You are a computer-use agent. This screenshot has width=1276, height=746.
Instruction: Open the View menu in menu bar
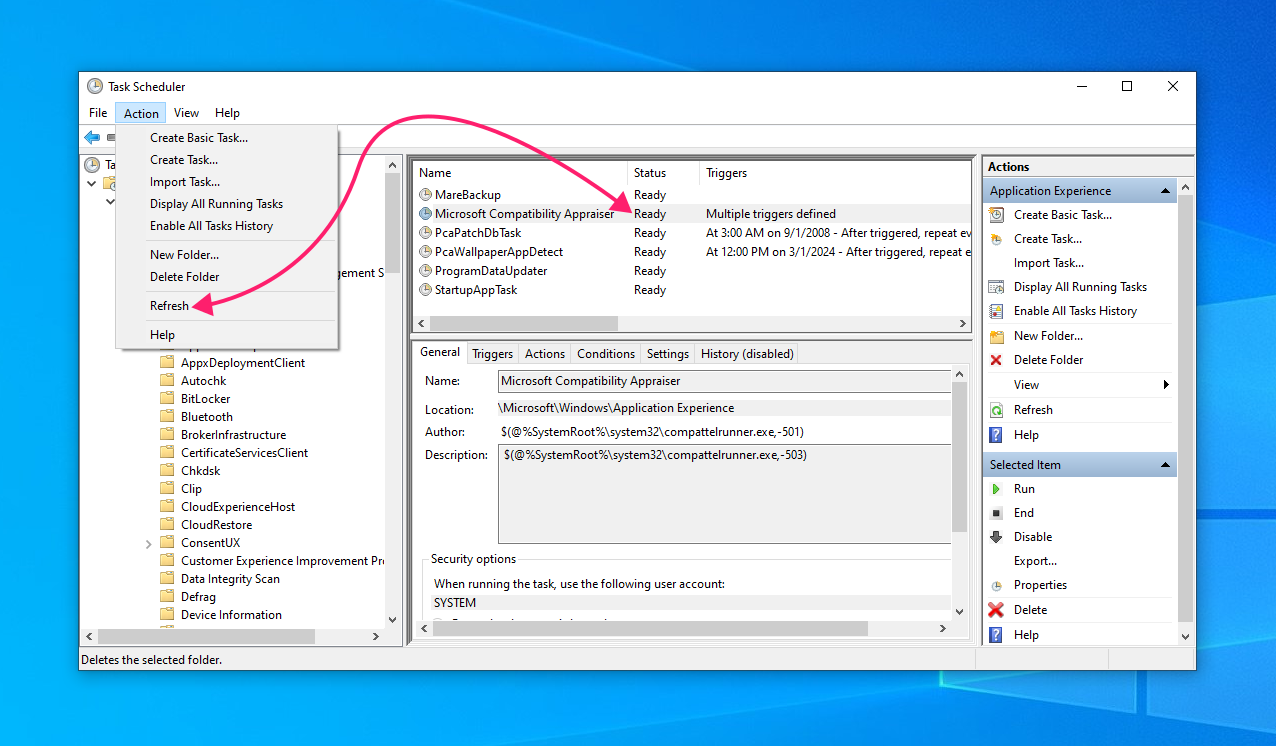tap(186, 113)
